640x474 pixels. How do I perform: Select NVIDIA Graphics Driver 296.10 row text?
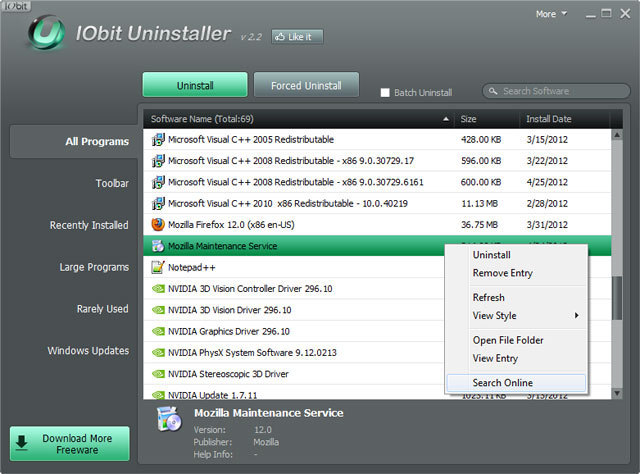tap(229, 331)
